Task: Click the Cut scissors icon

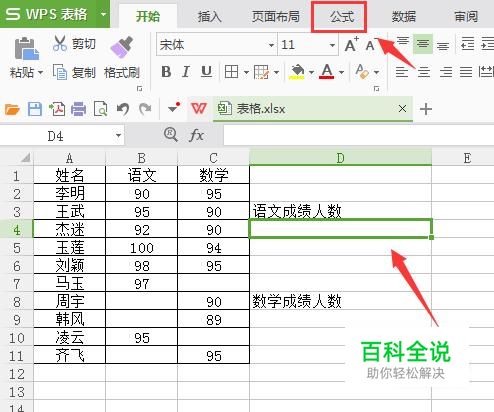Action: pos(60,43)
